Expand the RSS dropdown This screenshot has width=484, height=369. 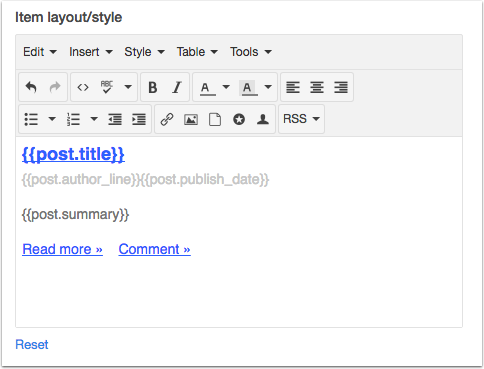point(301,119)
